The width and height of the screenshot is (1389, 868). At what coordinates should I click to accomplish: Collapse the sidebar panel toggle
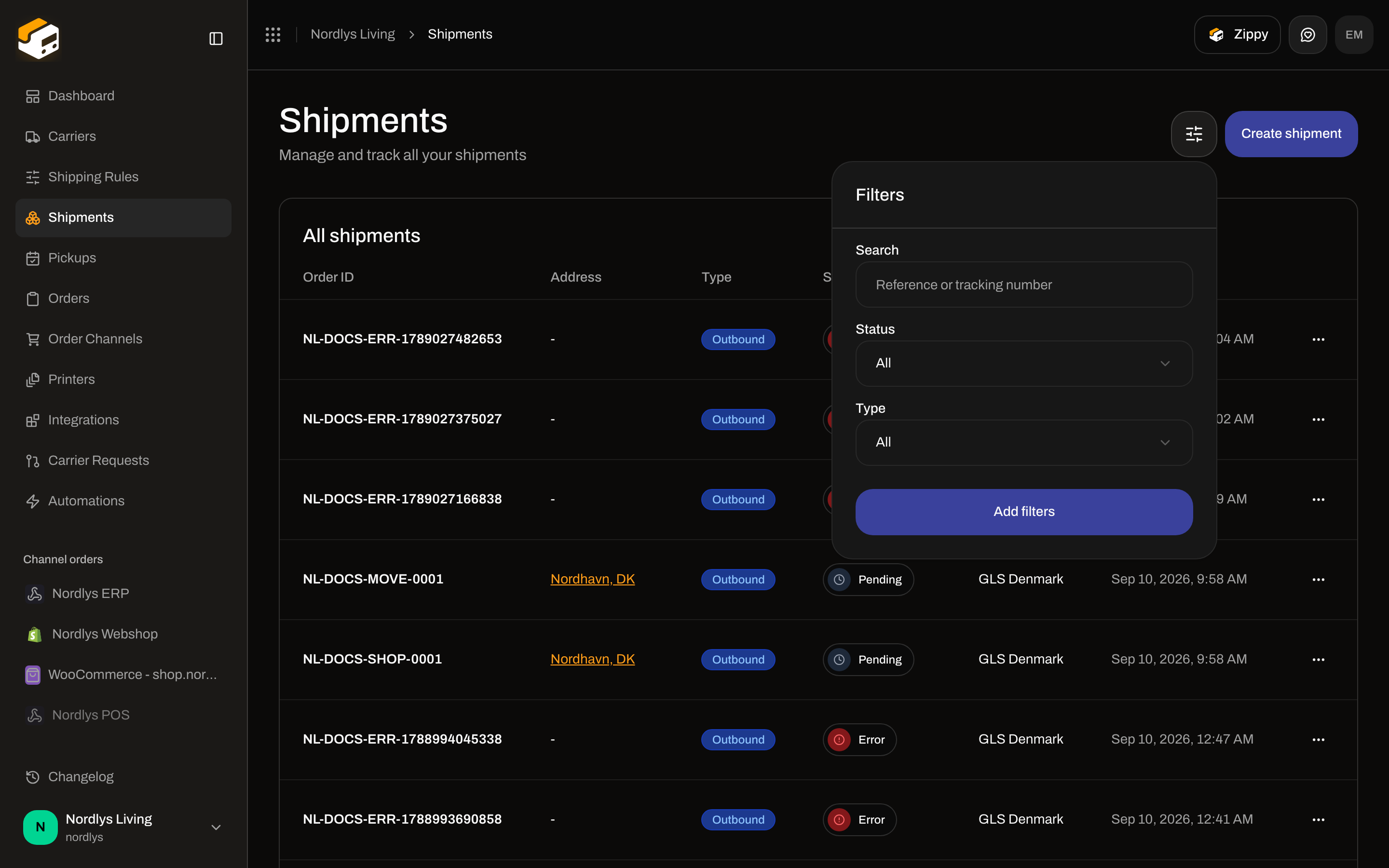216,39
